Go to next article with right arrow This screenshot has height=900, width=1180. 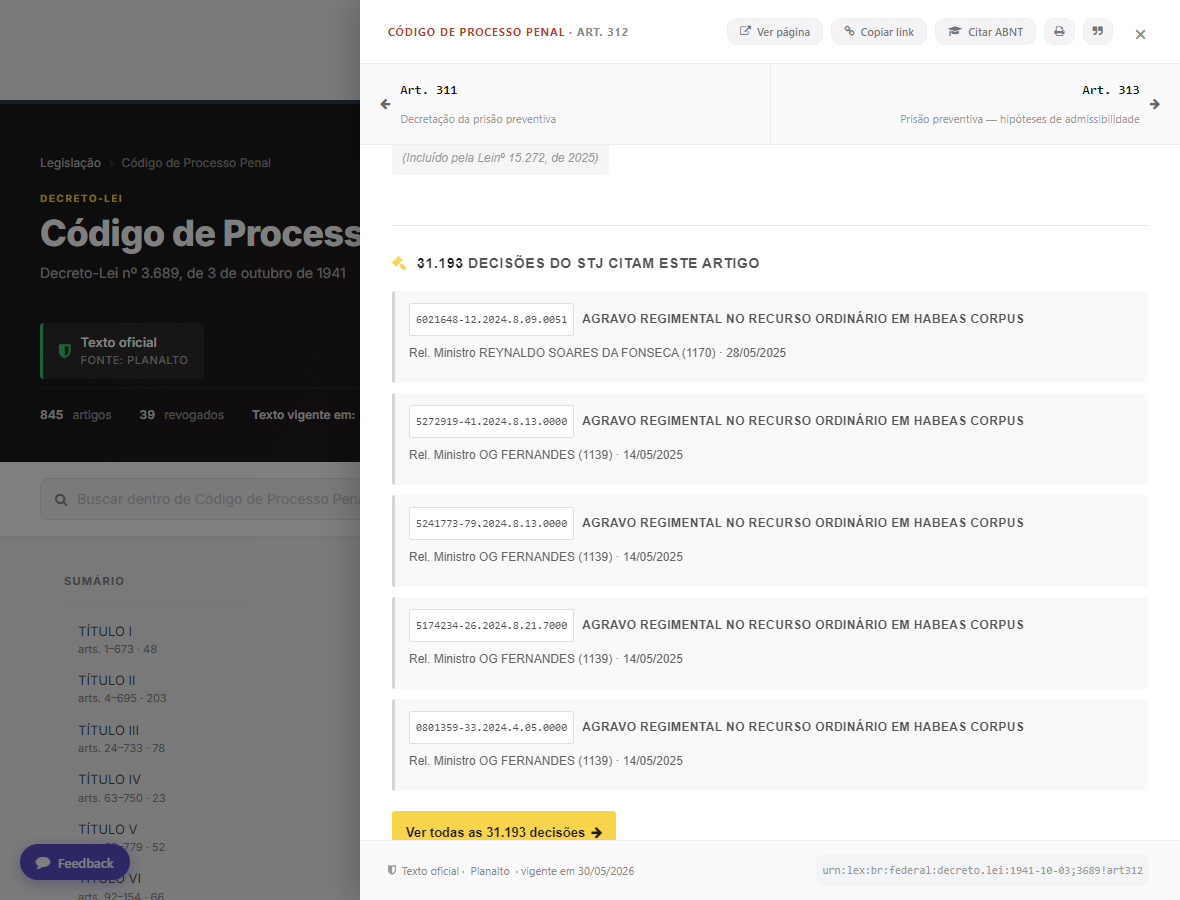click(1154, 104)
